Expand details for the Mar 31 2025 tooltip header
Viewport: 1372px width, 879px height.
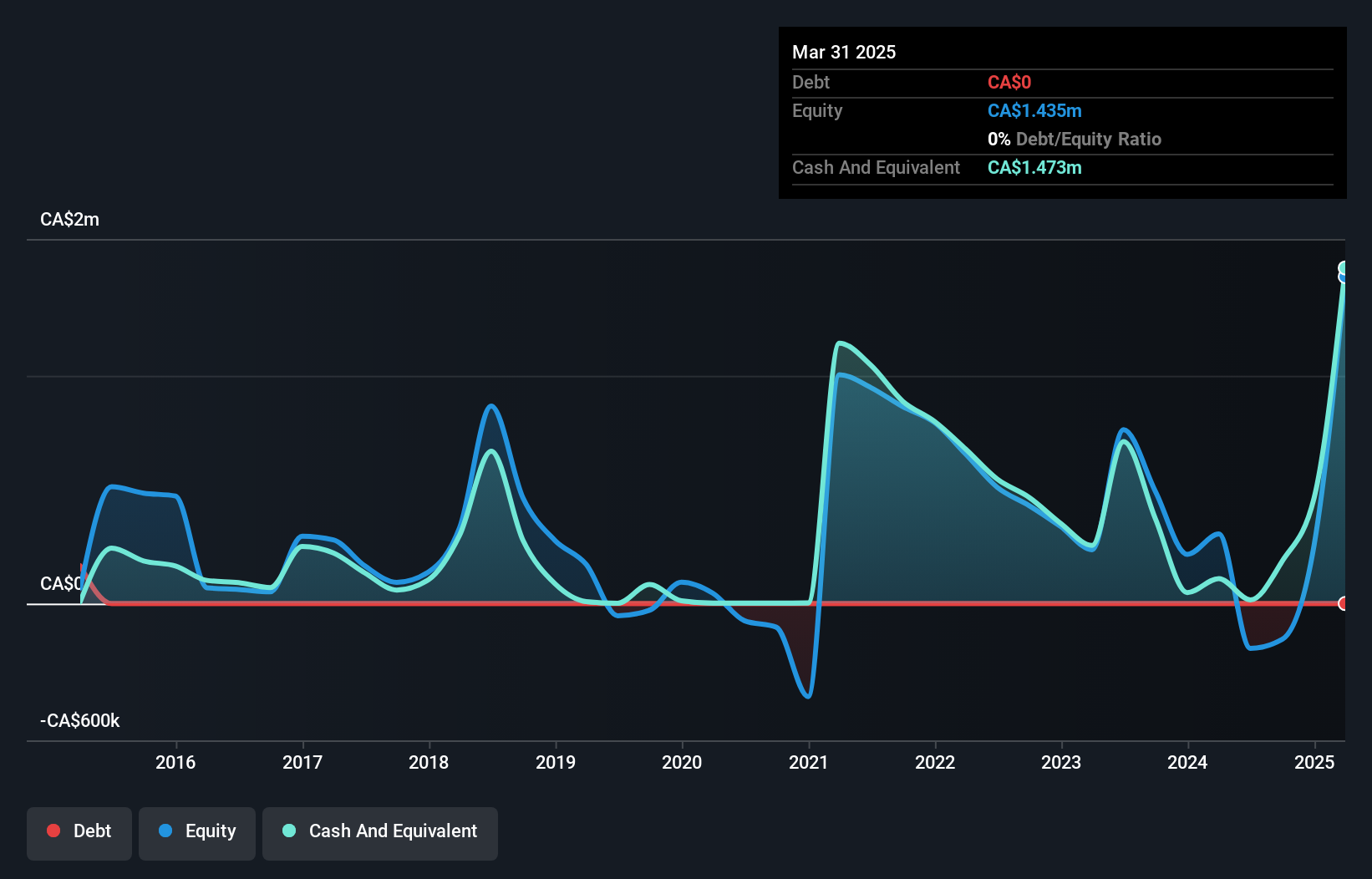coord(844,52)
